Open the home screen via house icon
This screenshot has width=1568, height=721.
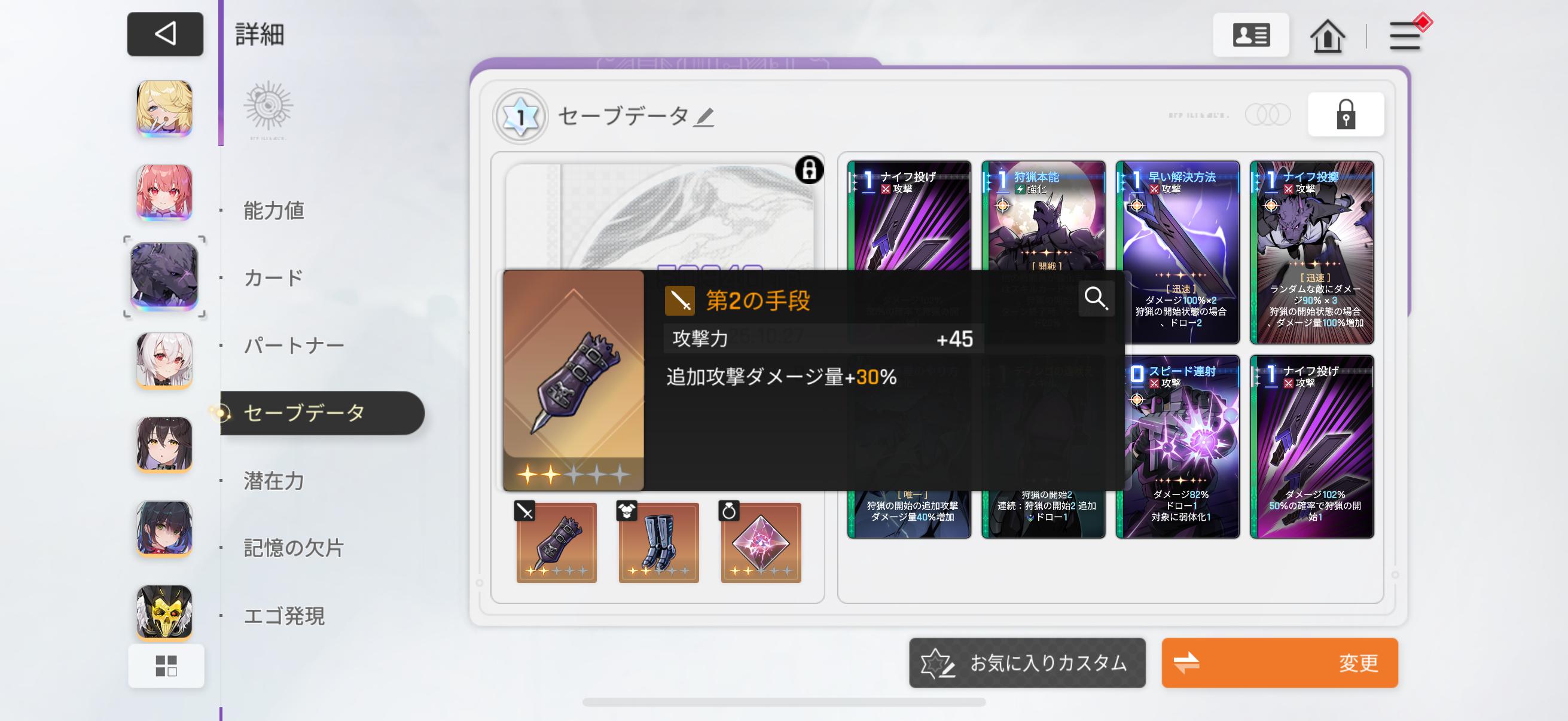pyautogui.click(x=1327, y=36)
